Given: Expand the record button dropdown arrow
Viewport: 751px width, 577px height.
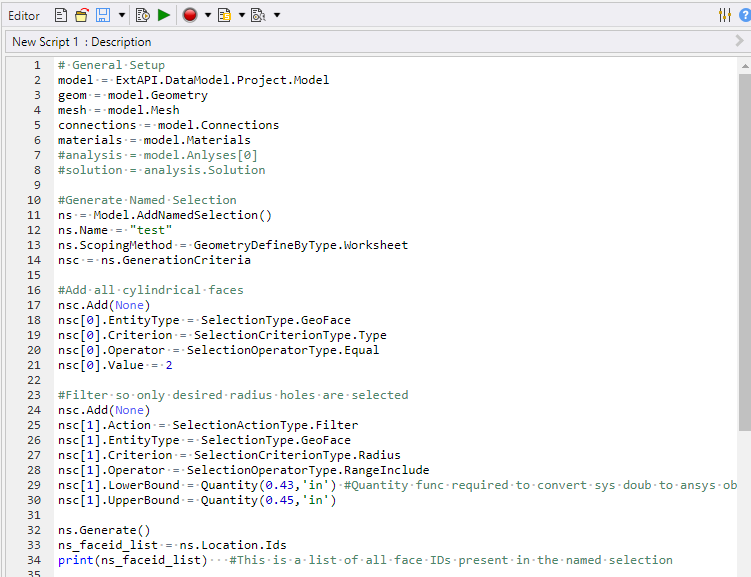Looking at the screenshot, I should click(208, 15).
